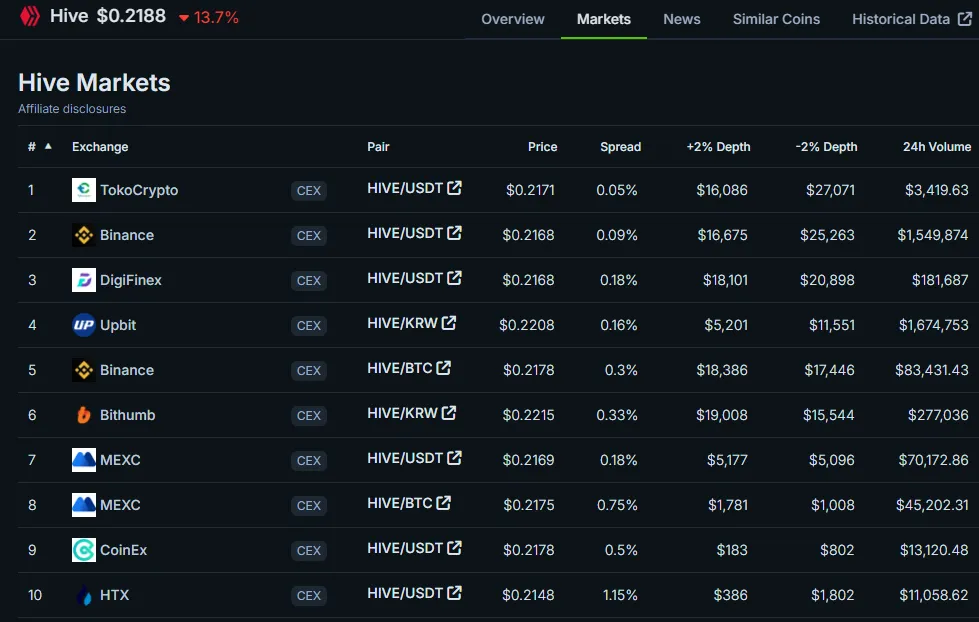Switch to the Overview tab

[x=513, y=19]
